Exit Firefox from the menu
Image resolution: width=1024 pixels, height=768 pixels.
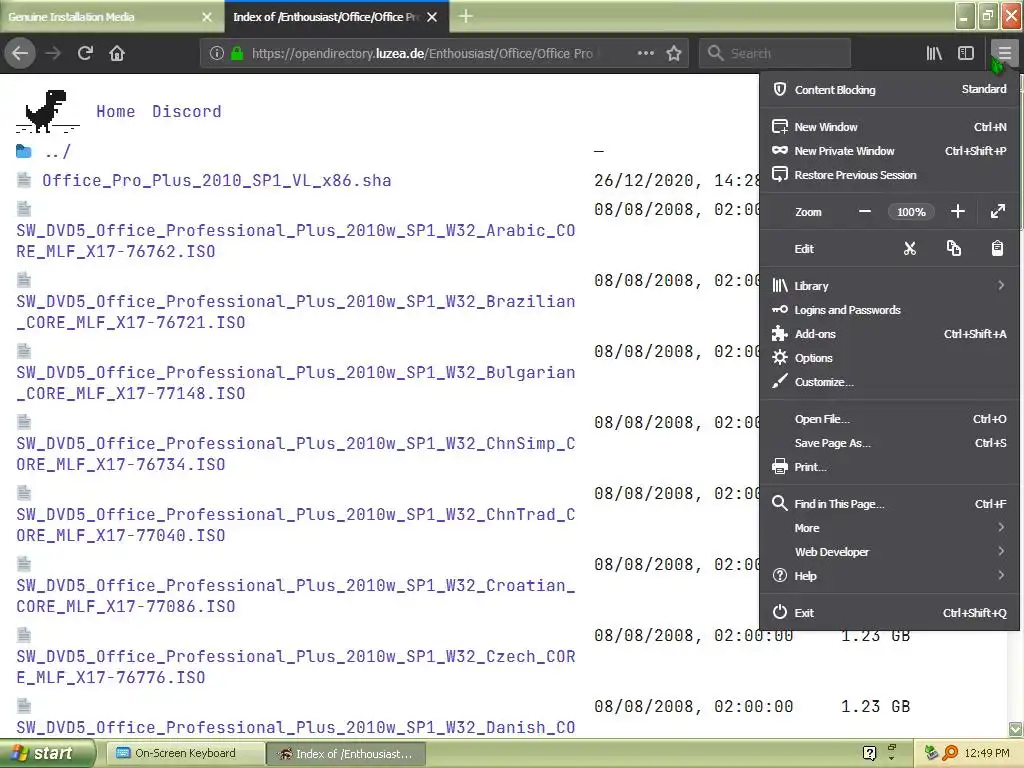[889, 613]
